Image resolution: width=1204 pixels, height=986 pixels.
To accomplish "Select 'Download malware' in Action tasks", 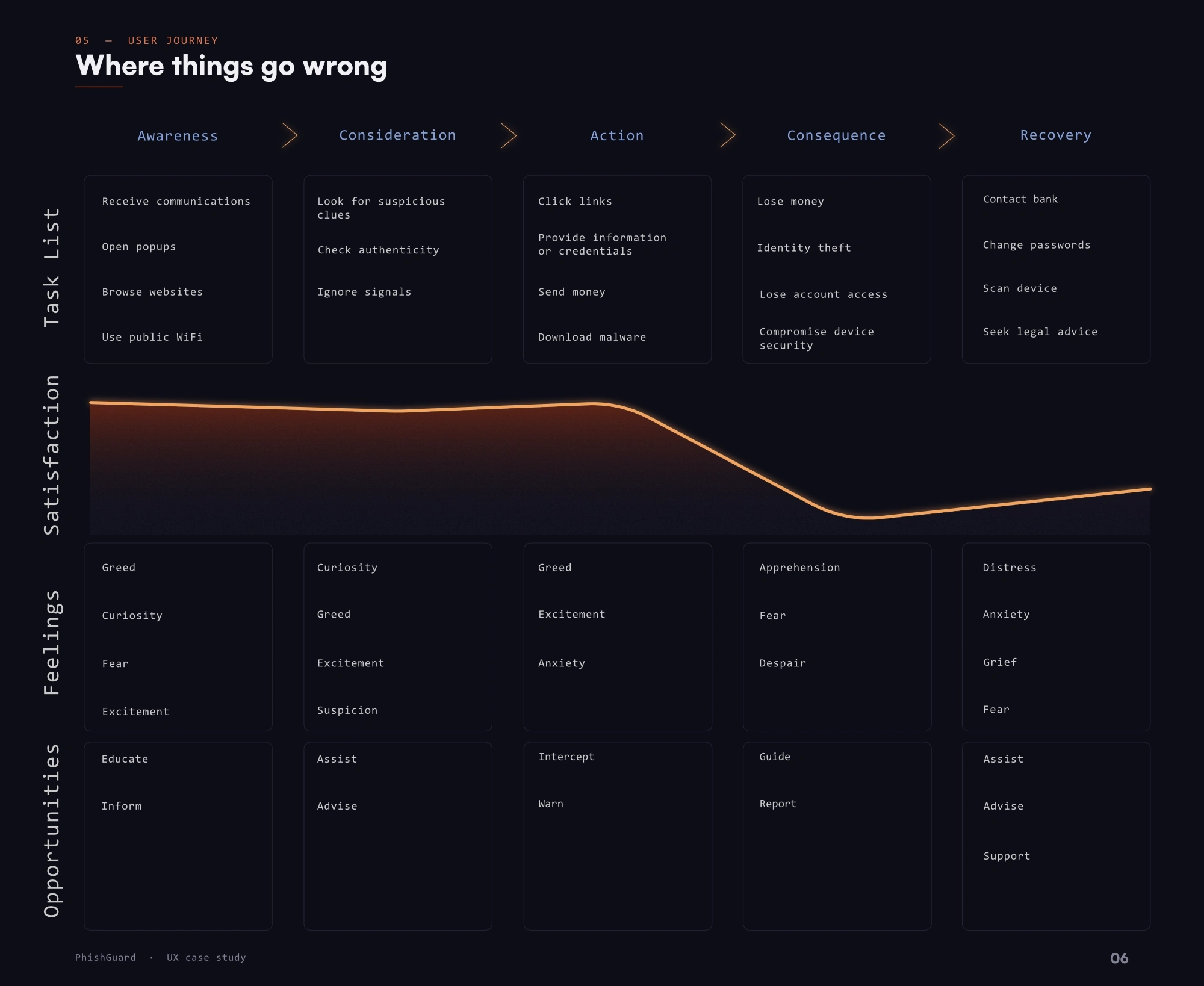I will (592, 337).
